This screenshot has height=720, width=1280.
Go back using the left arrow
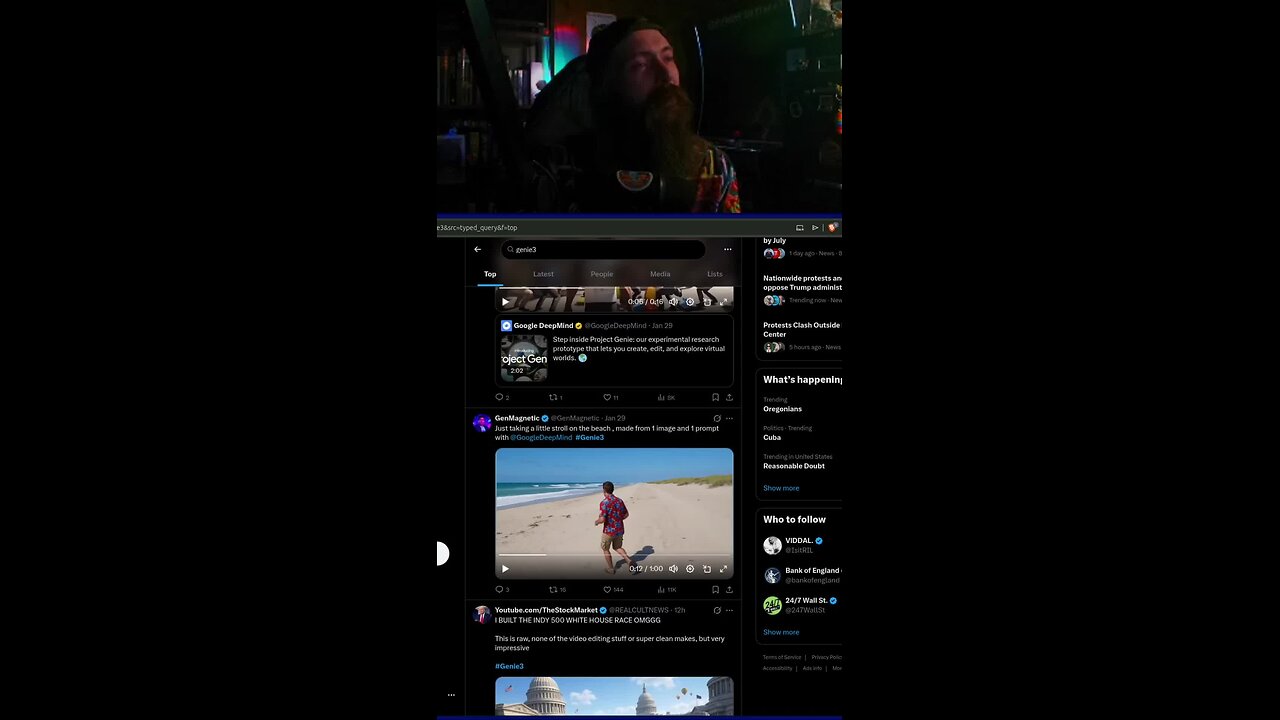(x=477, y=249)
